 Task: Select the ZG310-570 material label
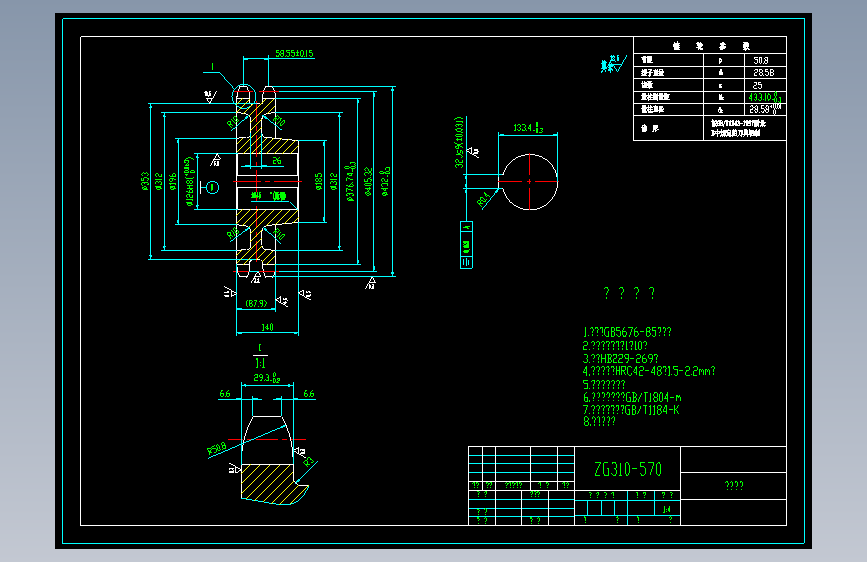tap(628, 470)
